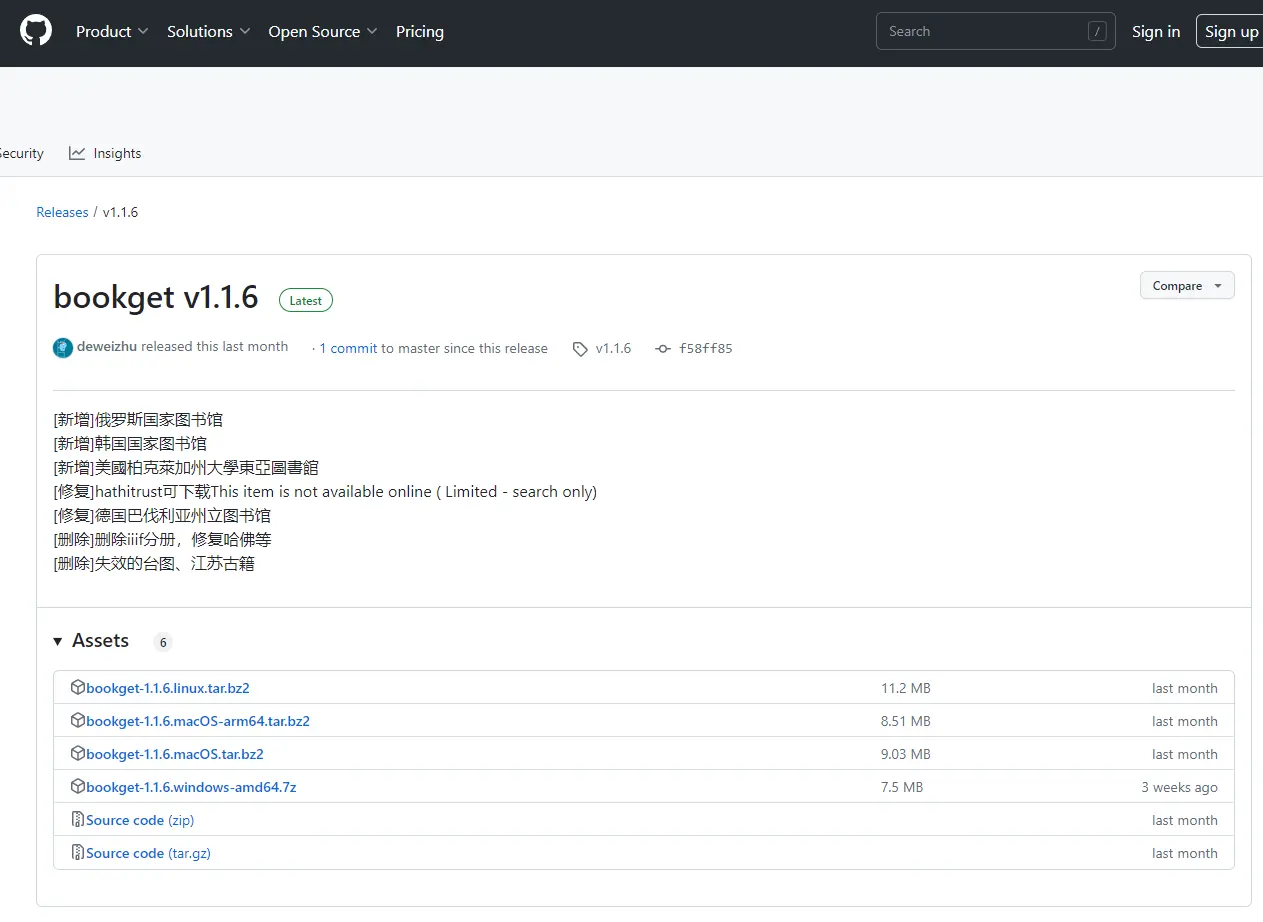Expand the Open Source menu
Image resolution: width=1263 pixels, height=922 pixels.
point(323,31)
